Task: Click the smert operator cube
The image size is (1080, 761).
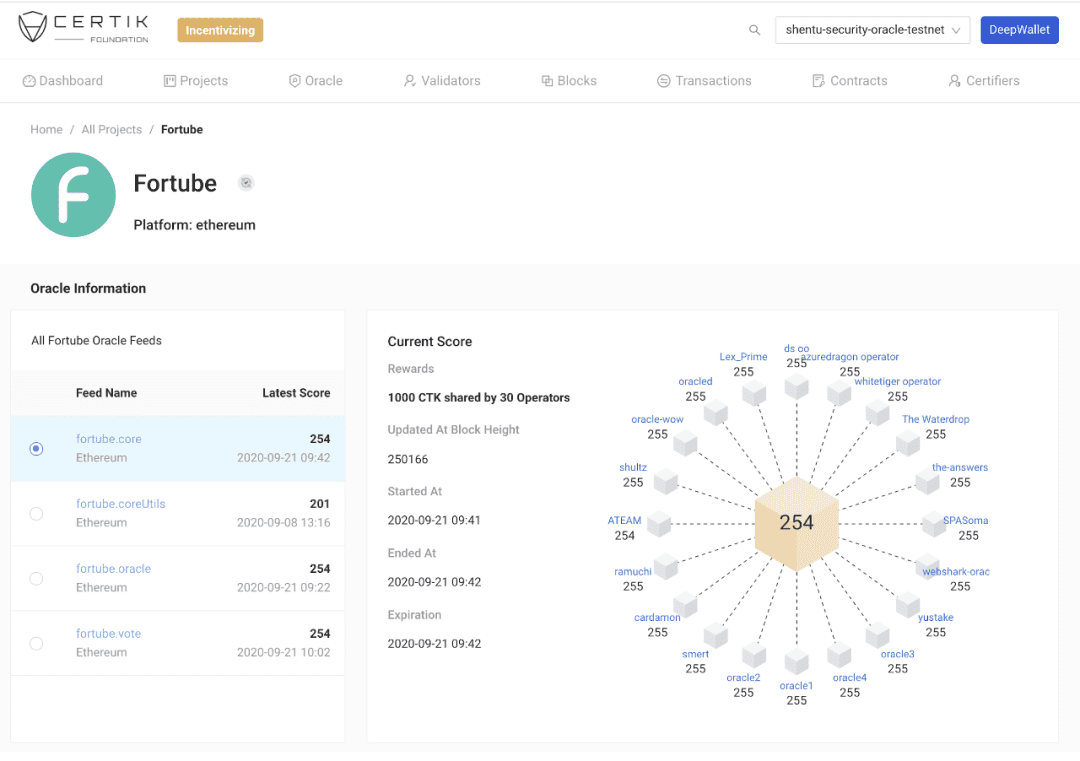Action: [x=716, y=636]
